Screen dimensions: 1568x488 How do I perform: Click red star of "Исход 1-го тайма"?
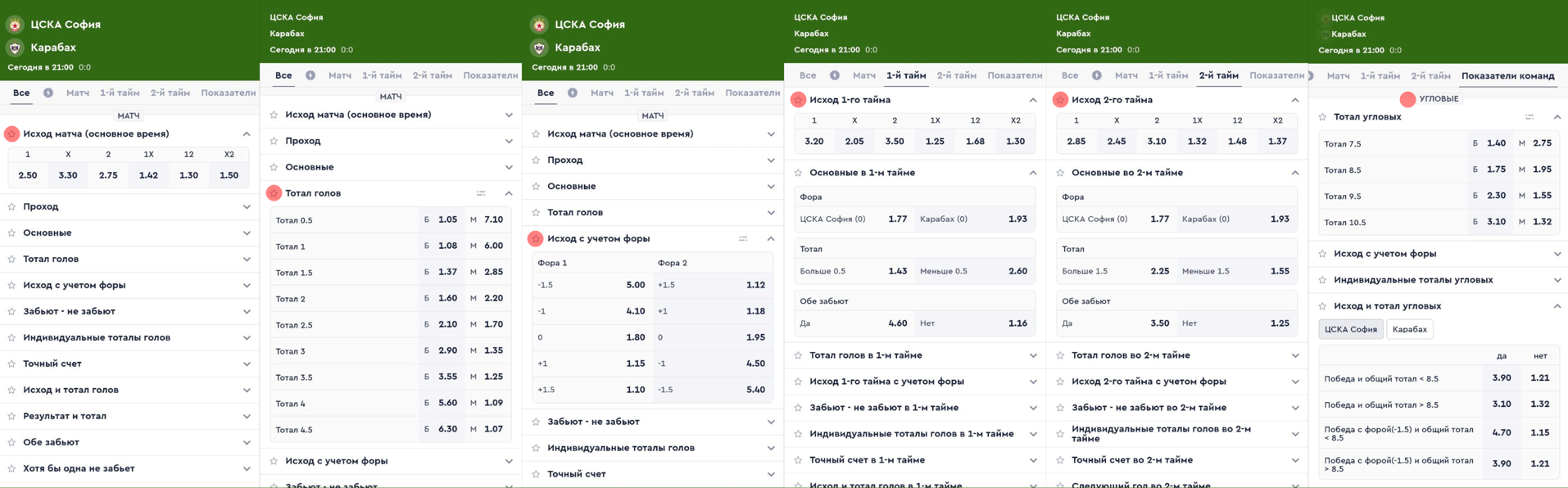tap(798, 100)
